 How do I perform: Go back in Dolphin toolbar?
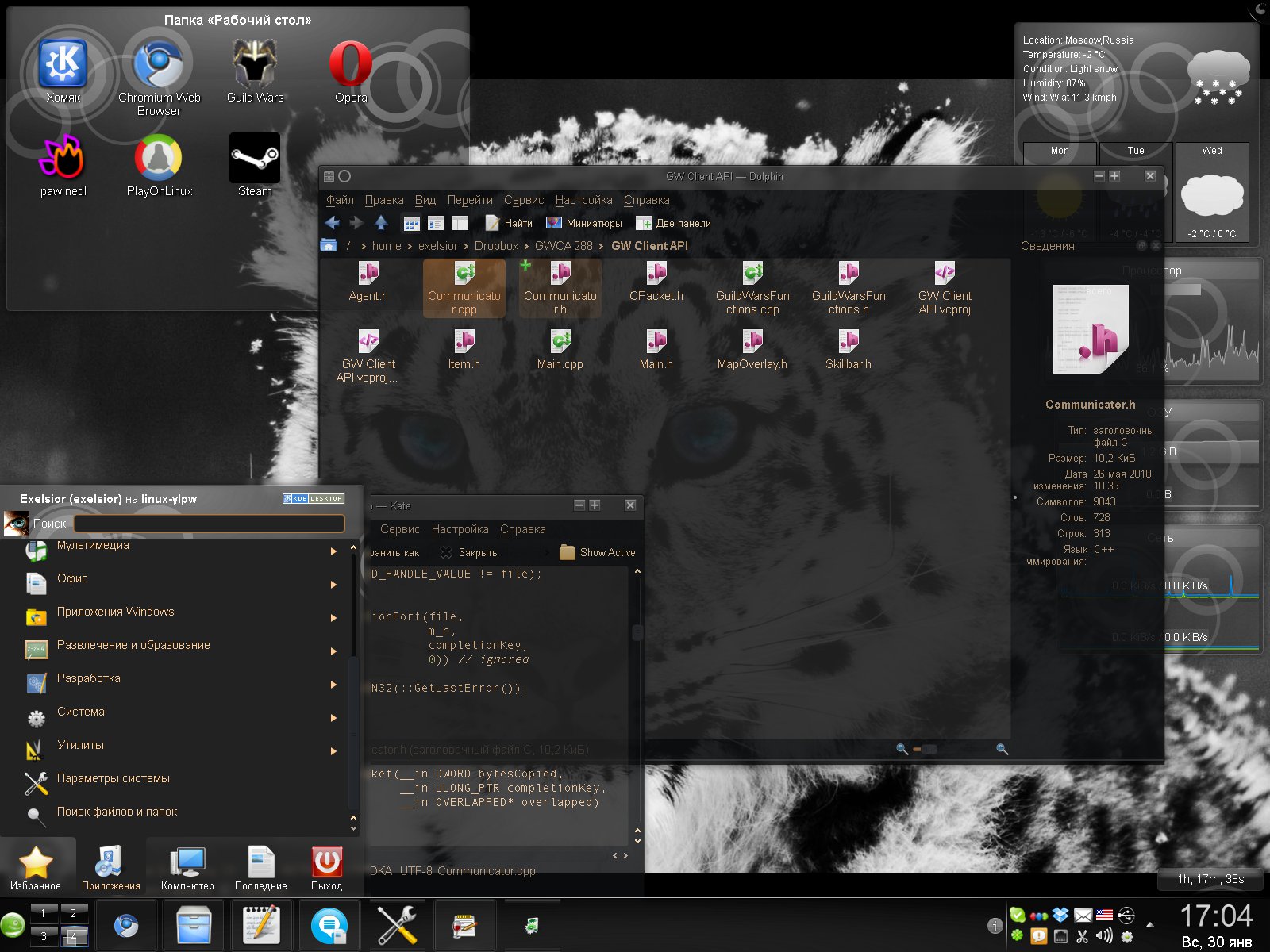tap(333, 223)
